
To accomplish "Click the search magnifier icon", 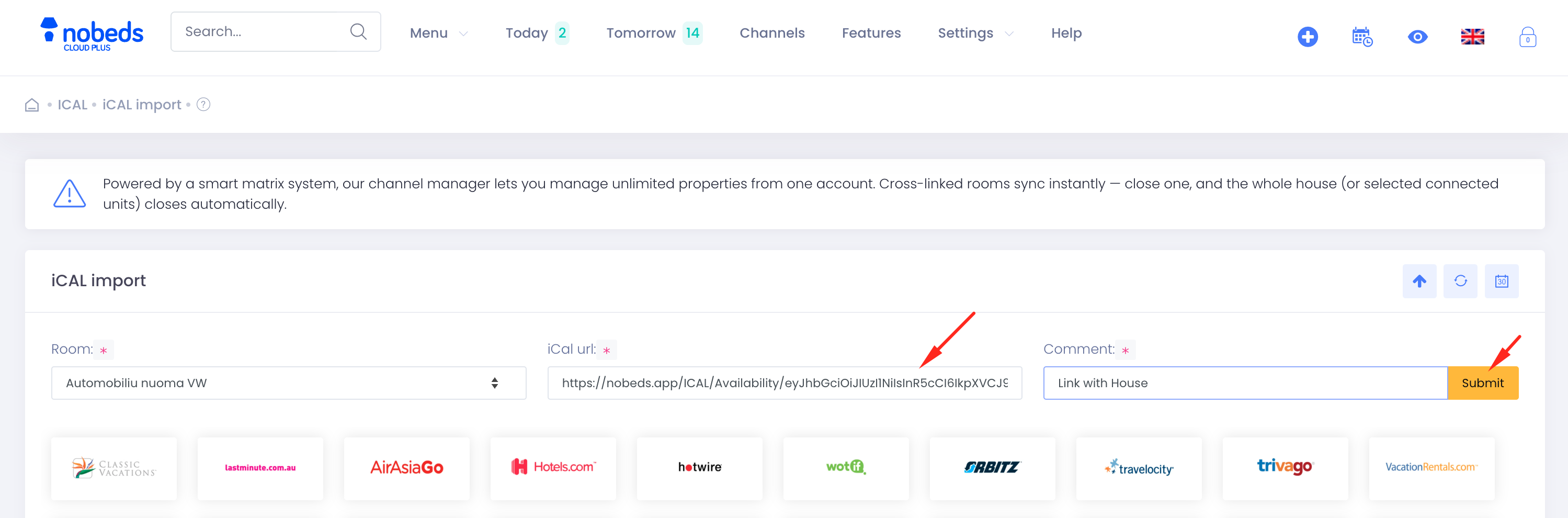I will (358, 31).
